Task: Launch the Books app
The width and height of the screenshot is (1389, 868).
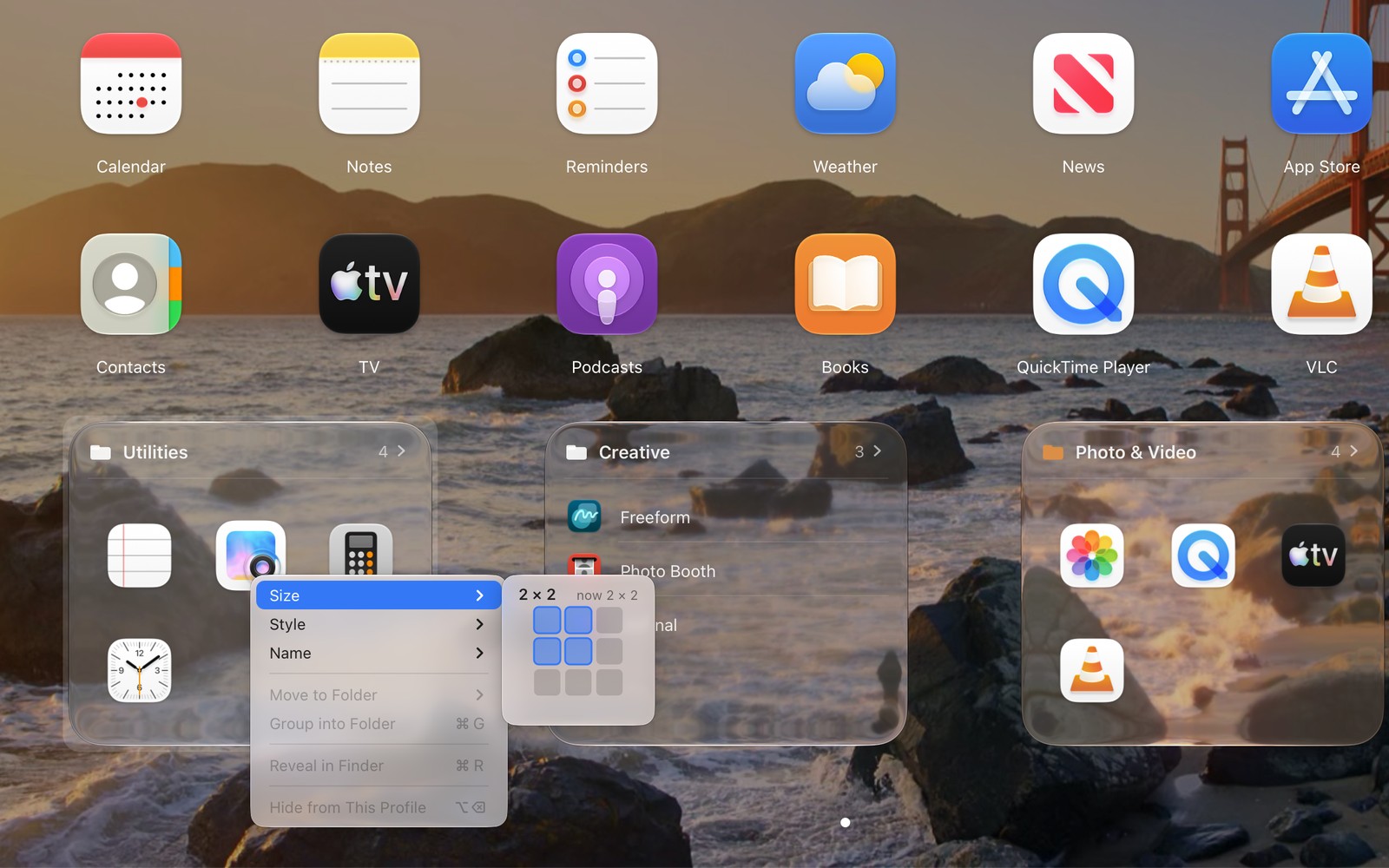Action: [845, 284]
